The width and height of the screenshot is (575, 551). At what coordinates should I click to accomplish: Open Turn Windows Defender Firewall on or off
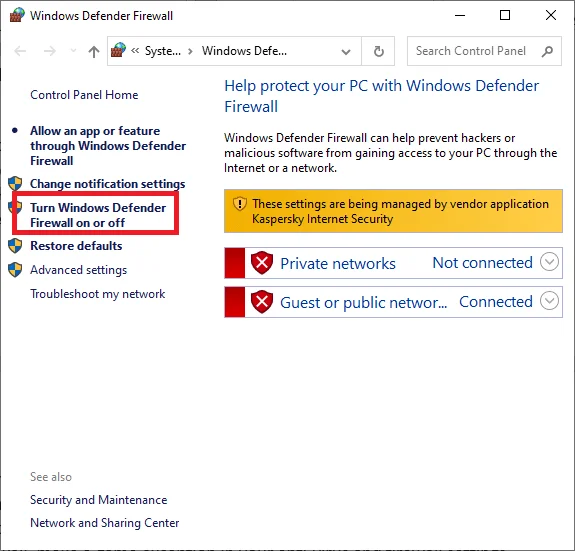pyautogui.click(x=98, y=215)
